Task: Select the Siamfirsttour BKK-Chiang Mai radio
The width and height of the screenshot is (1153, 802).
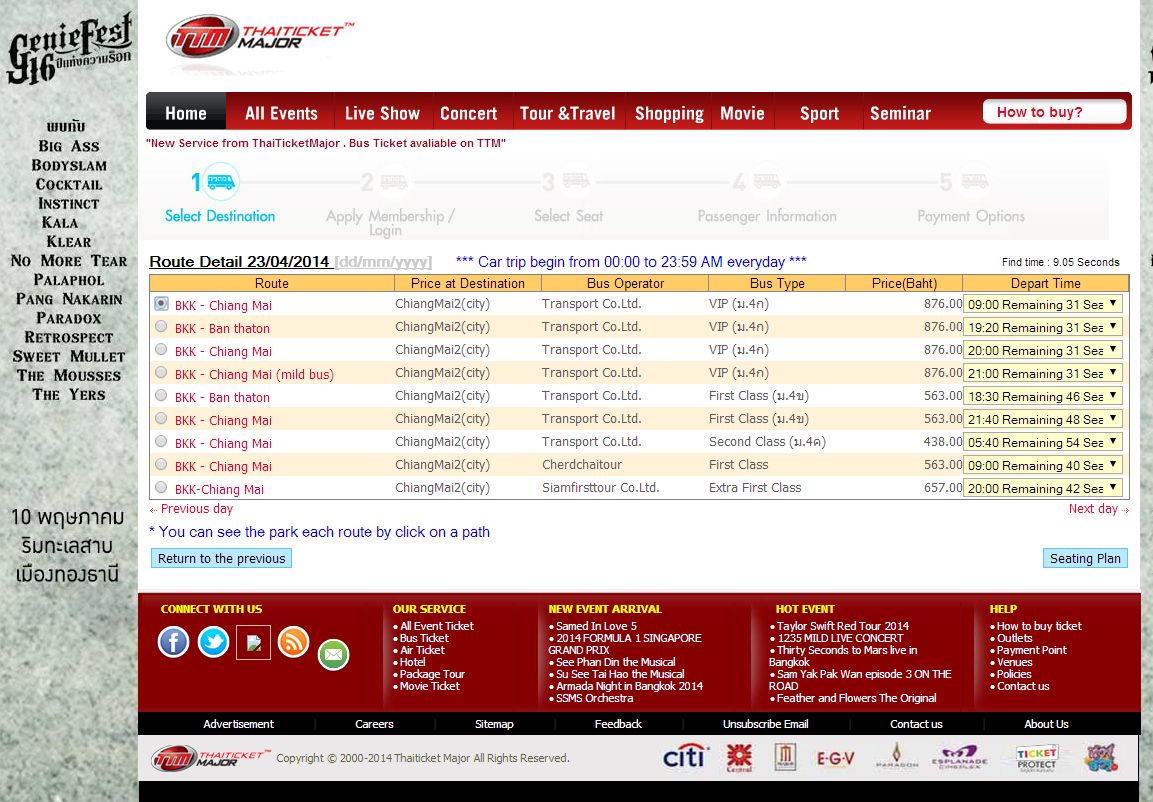Action: (x=161, y=487)
